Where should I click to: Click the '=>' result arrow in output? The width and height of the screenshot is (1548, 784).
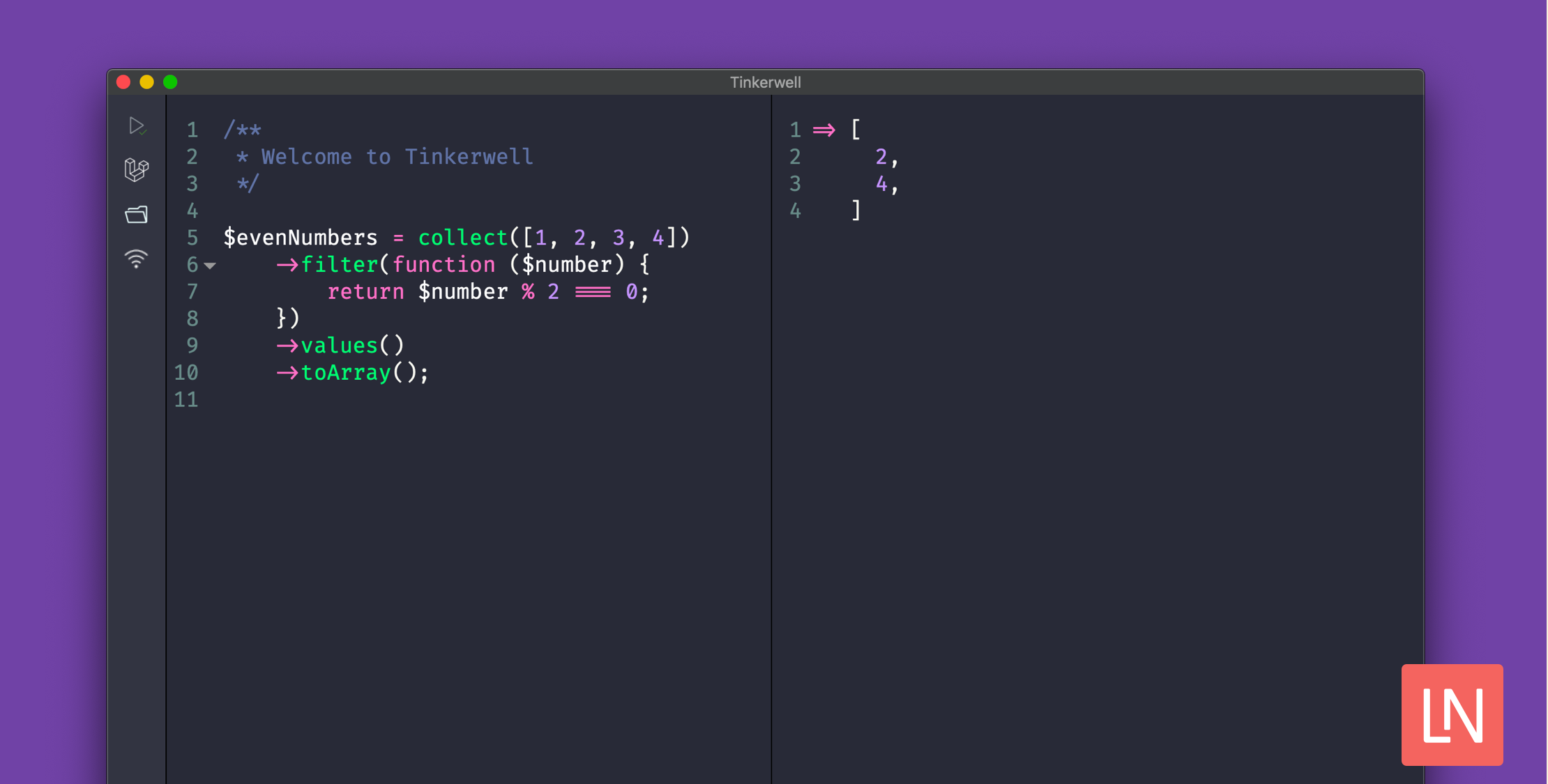point(824,130)
